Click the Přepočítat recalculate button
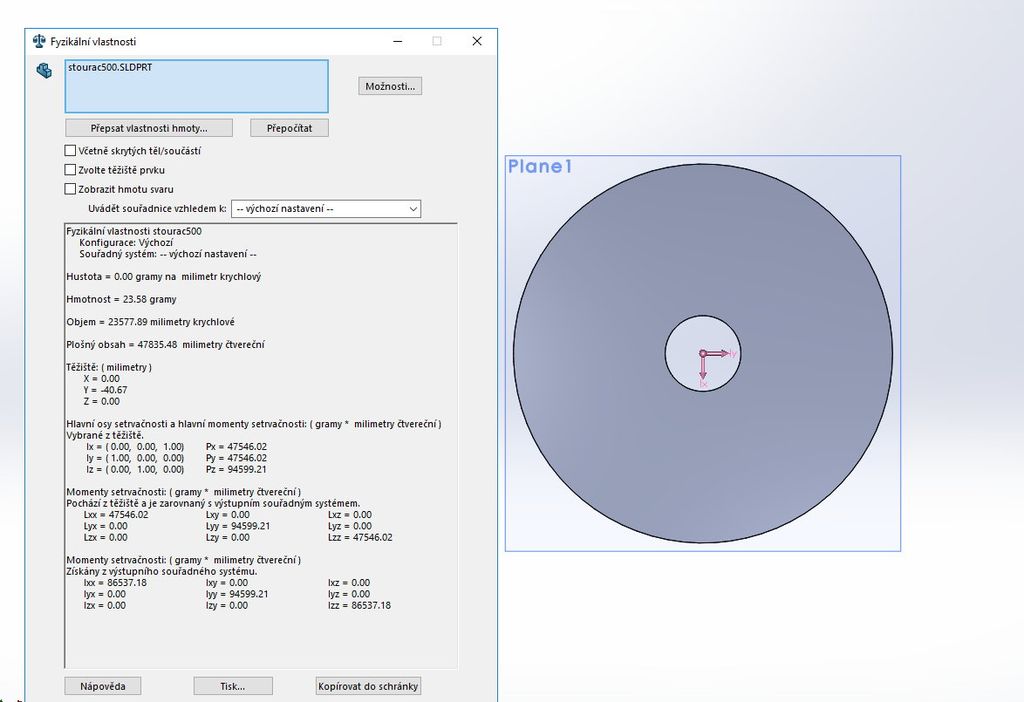 (289, 128)
